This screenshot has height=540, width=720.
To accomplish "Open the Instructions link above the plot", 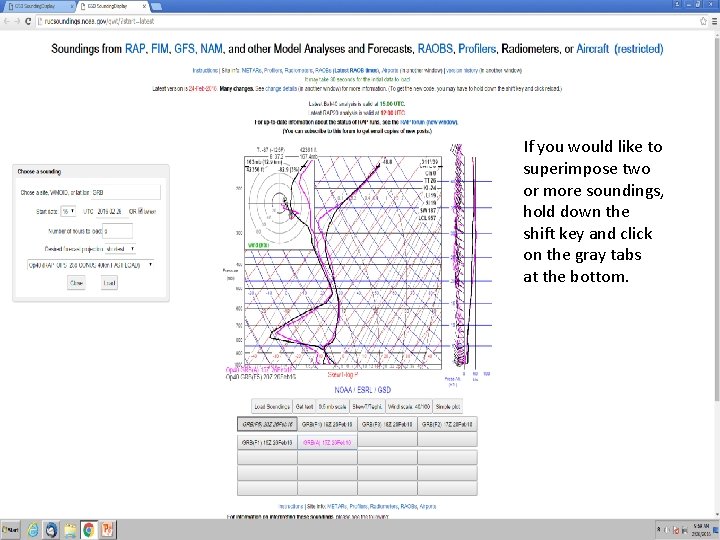I will pyautogui.click(x=205, y=70).
